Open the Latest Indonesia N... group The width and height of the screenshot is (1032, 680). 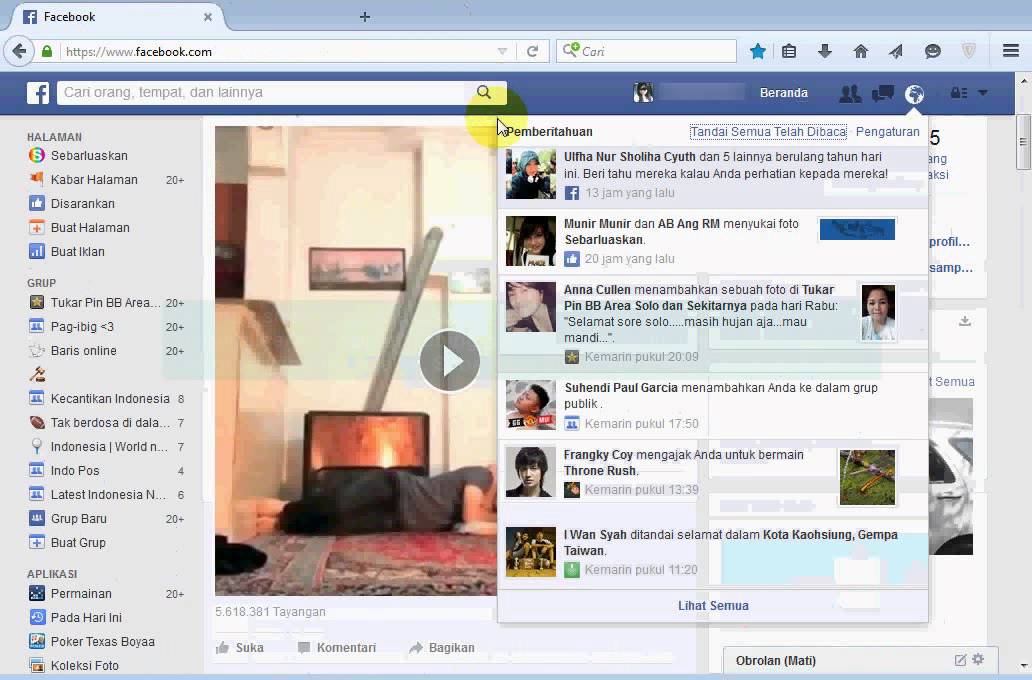point(108,495)
